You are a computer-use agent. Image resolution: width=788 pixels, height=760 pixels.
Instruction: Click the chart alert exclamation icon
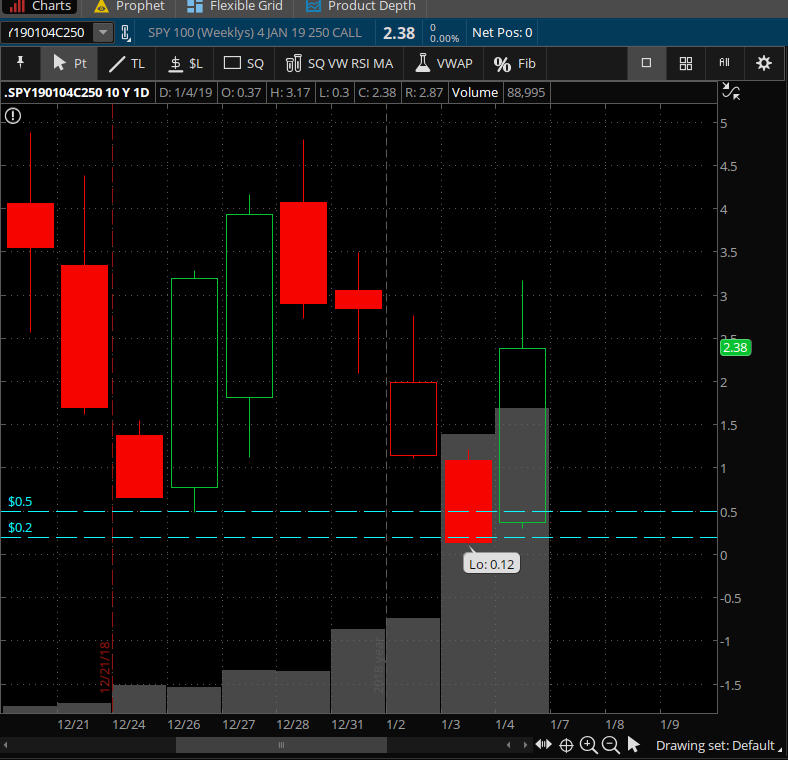coord(12,116)
